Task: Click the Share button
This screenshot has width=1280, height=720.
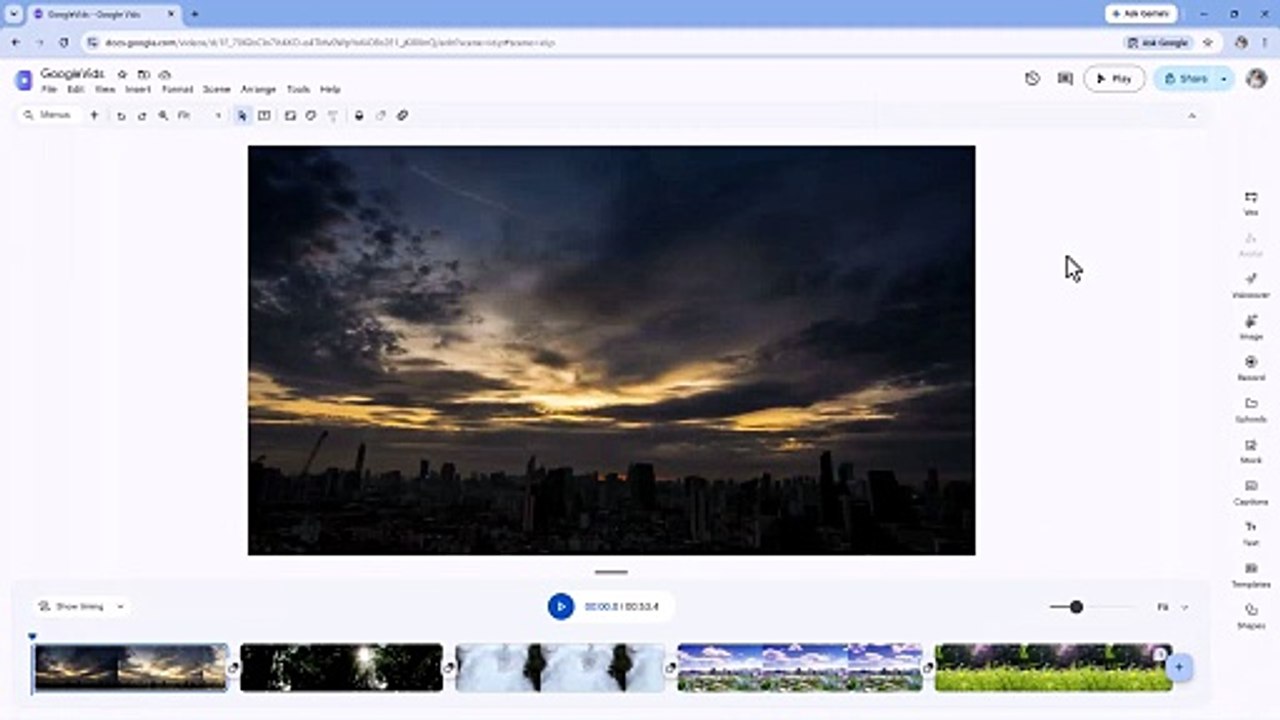Action: tap(1185, 78)
